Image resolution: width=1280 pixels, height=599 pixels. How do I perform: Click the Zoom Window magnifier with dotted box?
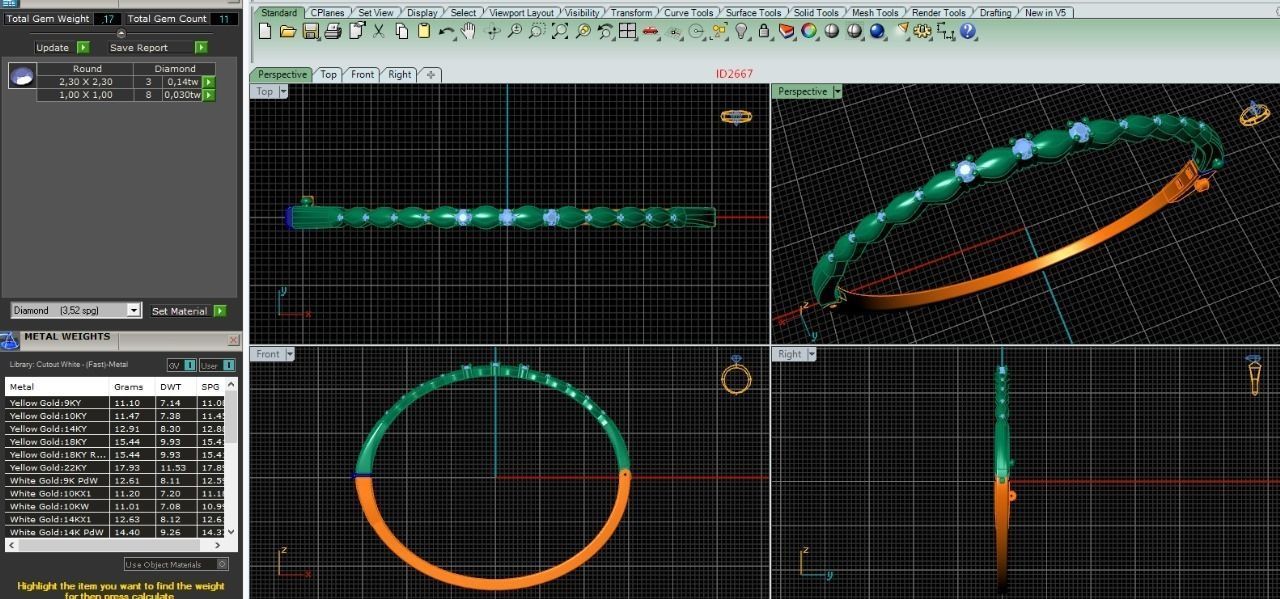pos(537,31)
